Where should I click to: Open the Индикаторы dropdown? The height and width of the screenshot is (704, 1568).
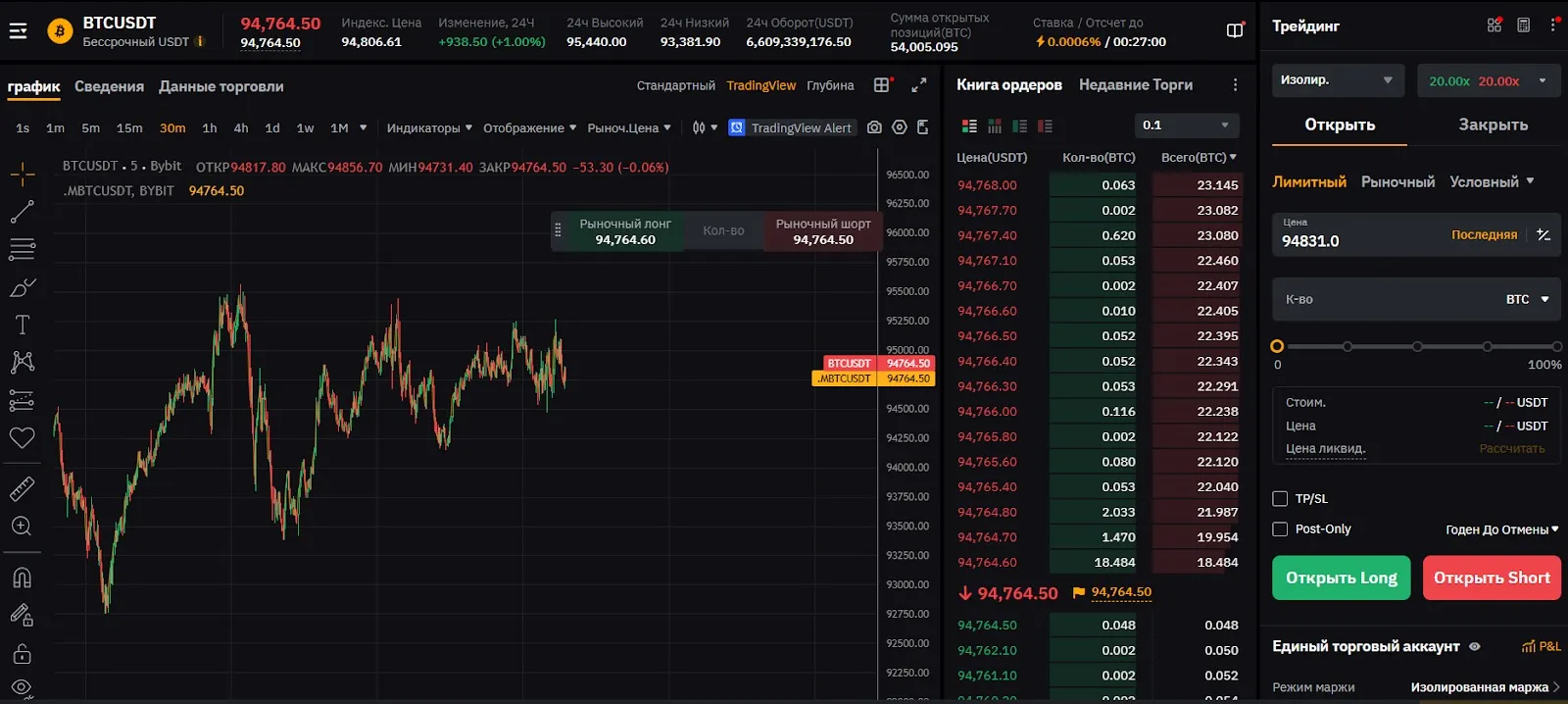[428, 127]
